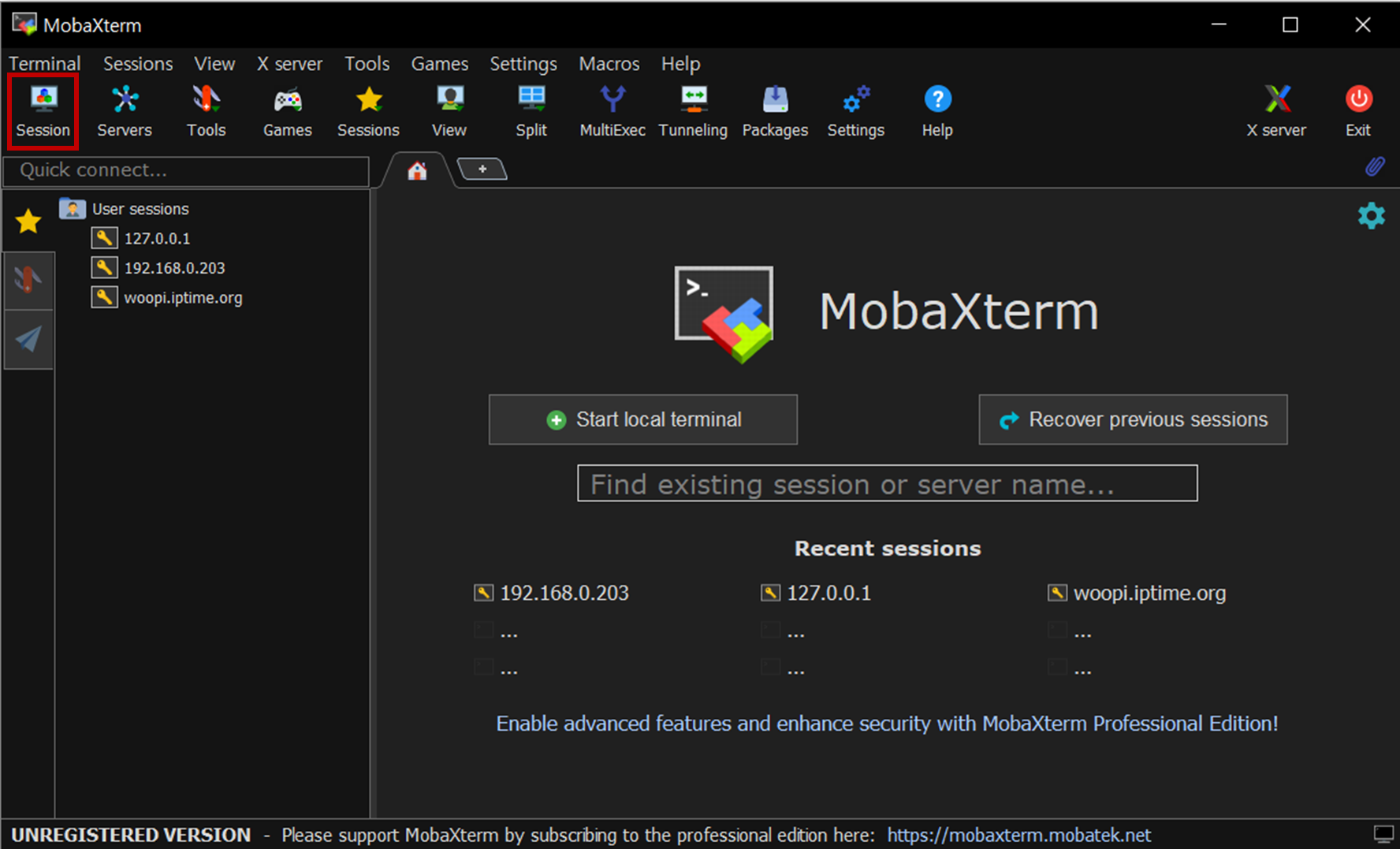Open the Tools toolbar icon
Screen dimensions: 1400x849
206,111
